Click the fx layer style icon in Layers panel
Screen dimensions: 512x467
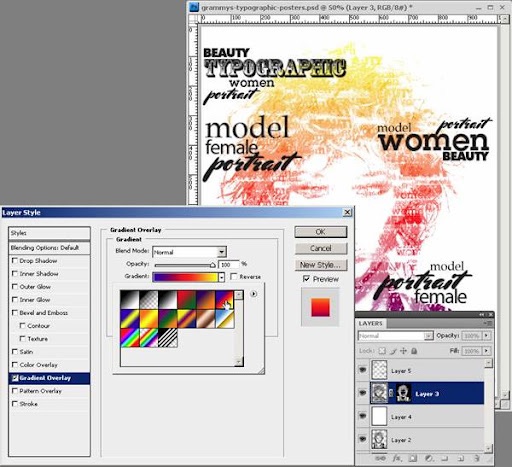click(397, 459)
